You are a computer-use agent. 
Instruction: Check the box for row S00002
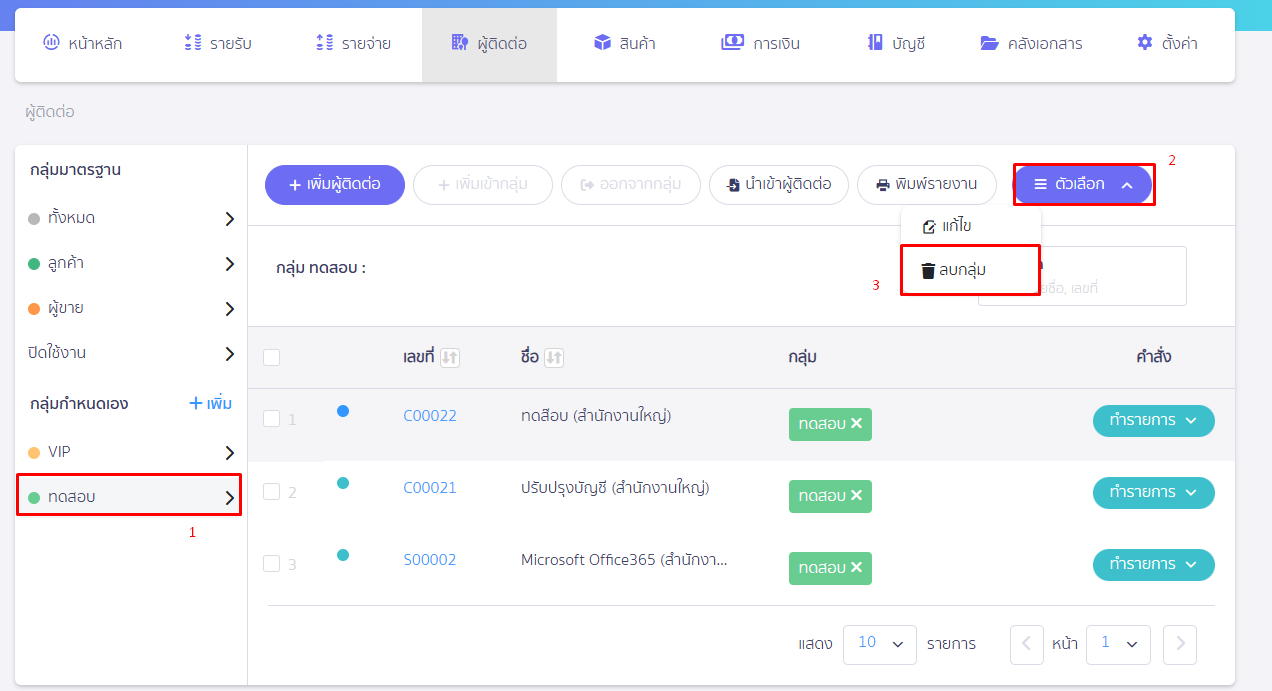(x=271, y=563)
